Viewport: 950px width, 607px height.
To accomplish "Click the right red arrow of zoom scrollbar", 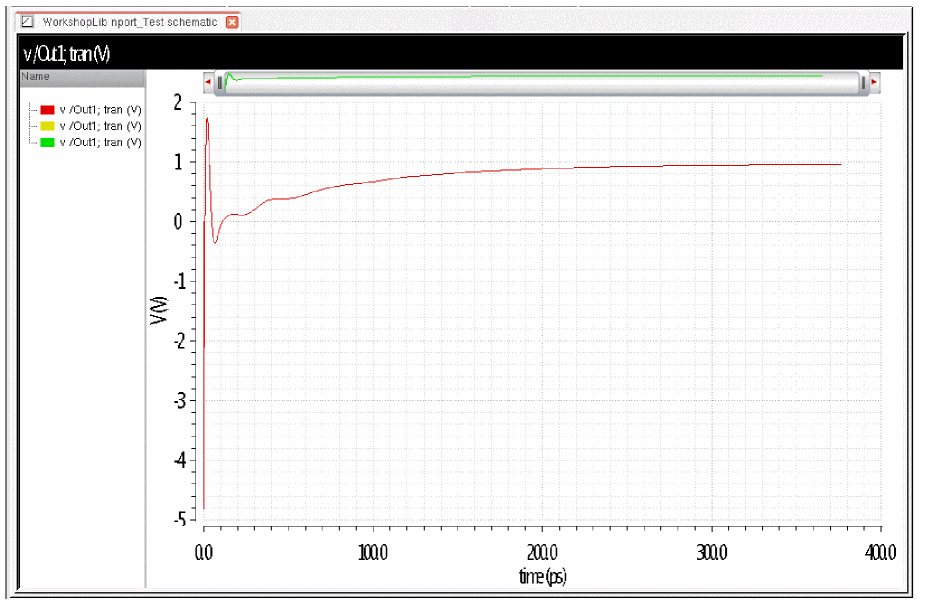I will [x=874, y=82].
